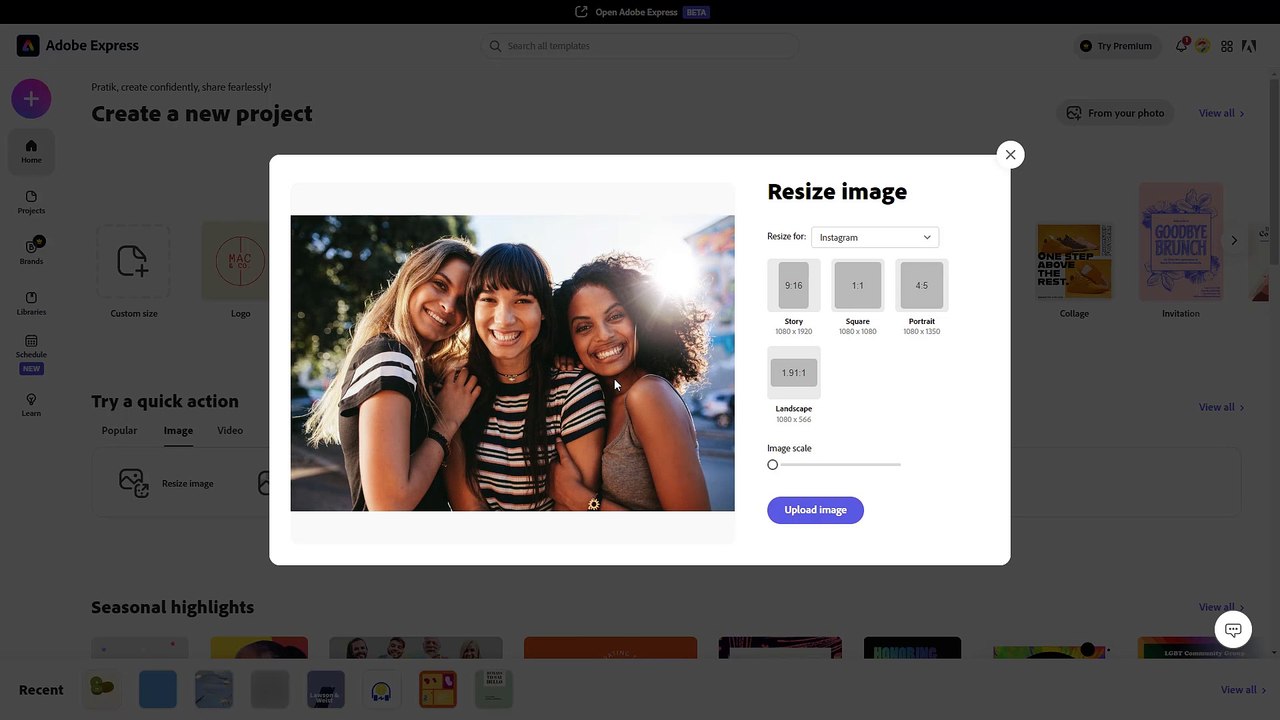Screen dimensions: 1280x720
Task: Open Projects from the sidebar
Action: [31, 202]
